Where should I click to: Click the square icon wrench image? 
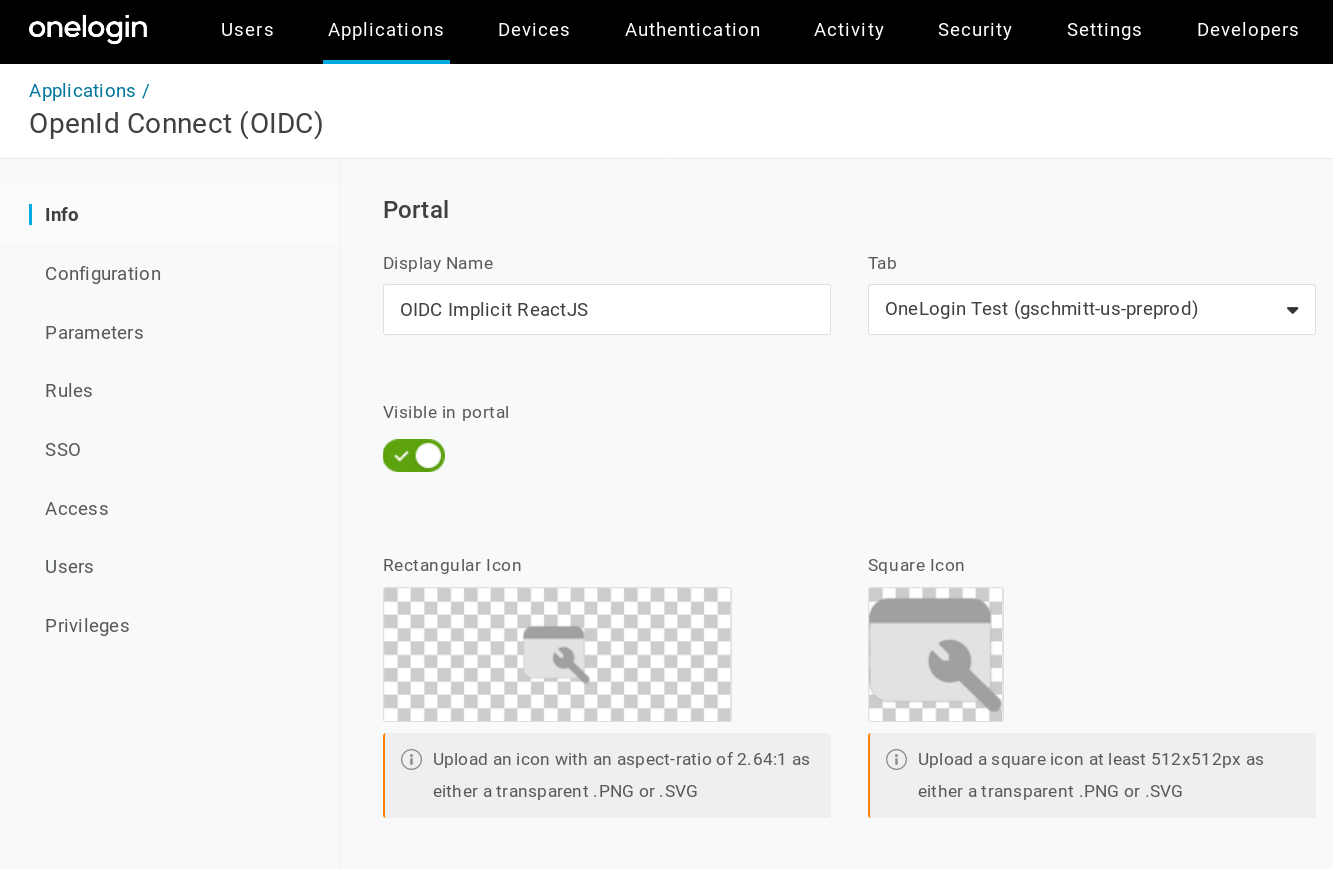[935, 654]
